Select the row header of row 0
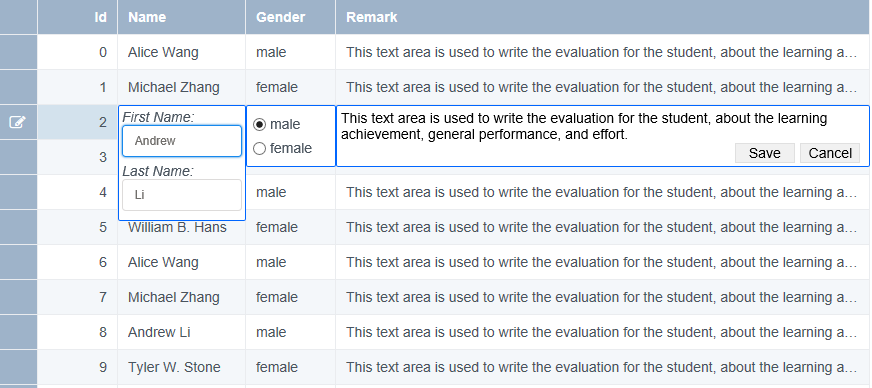The width and height of the screenshot is (872, 388). point(18,52)
